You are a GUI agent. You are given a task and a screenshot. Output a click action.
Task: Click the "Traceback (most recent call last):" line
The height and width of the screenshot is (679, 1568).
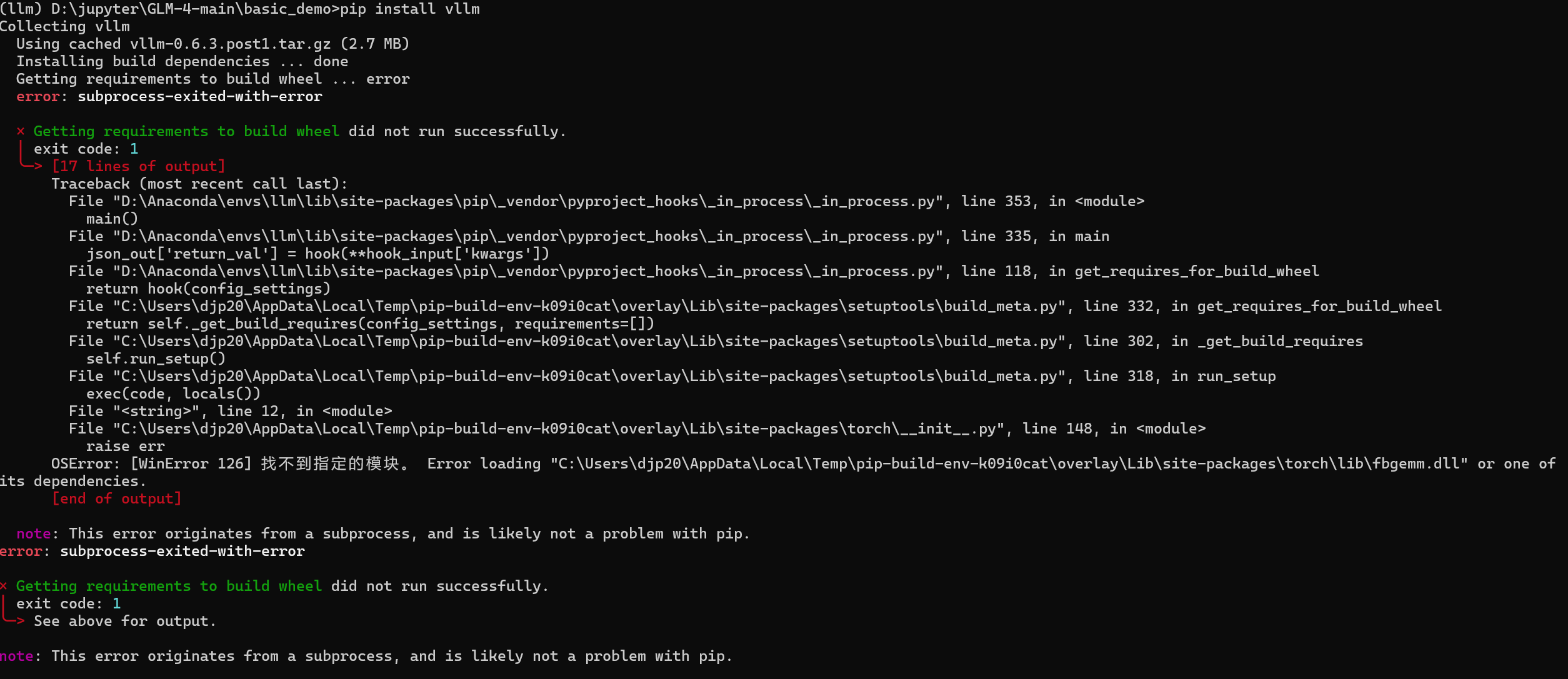click(199, 184)
